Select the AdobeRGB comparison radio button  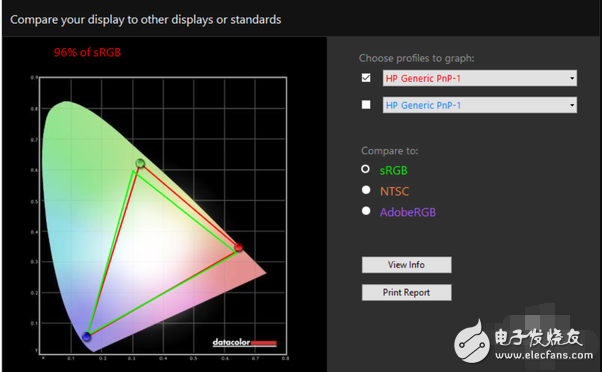coord(366,211)
